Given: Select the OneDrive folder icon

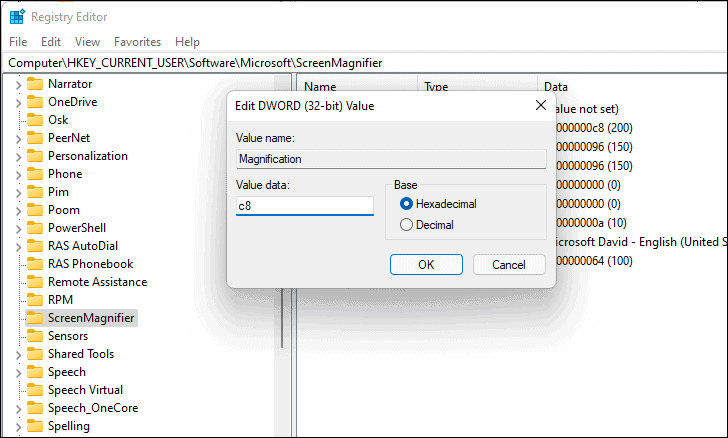Looking at the screenshot, I should 35,102.
